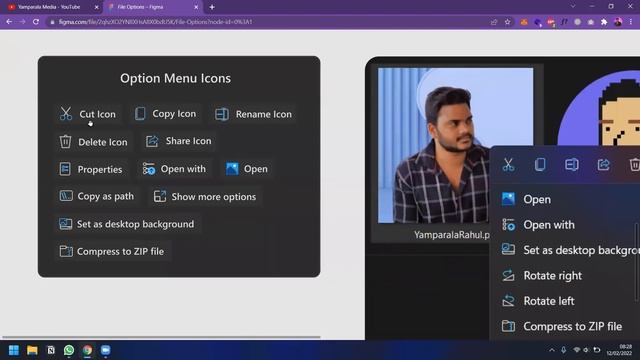640x360 pixels.
Task: Click the Delete Icon trash can in left panel
Action: click(x=65, y=142)
